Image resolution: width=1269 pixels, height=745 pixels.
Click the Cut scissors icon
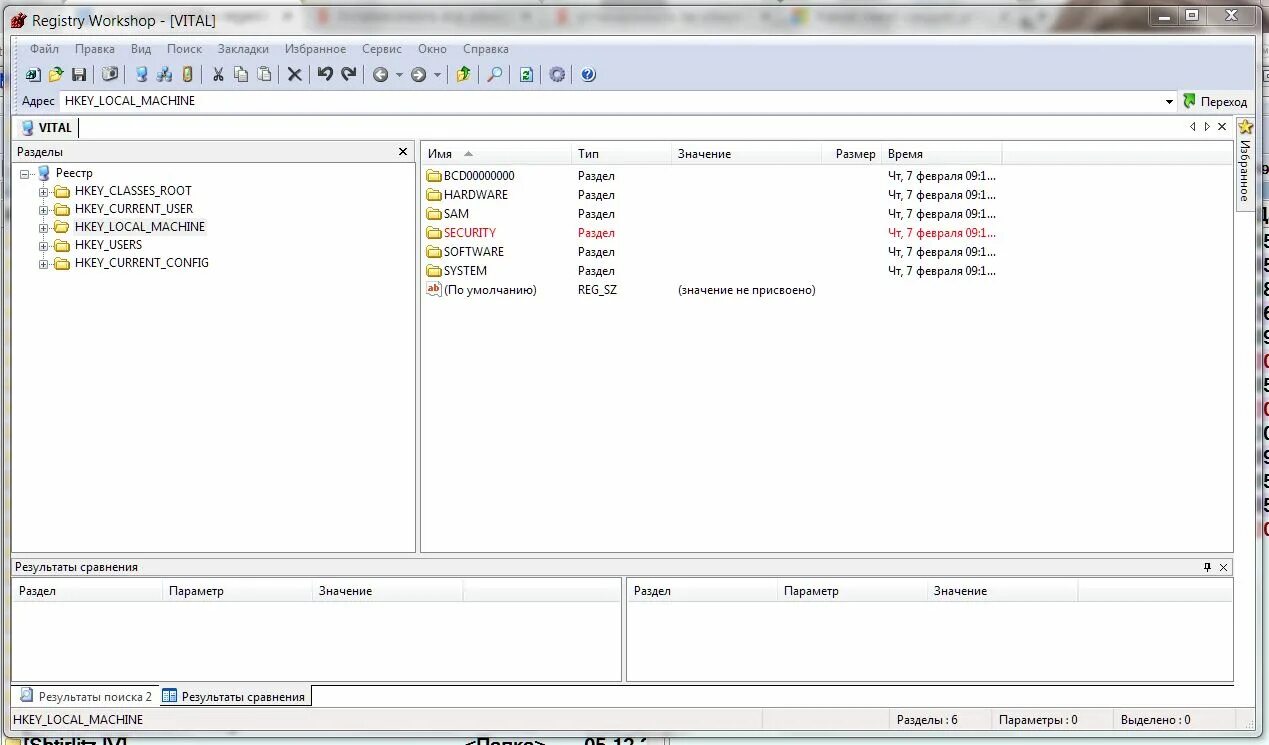(x=218, y=75)
